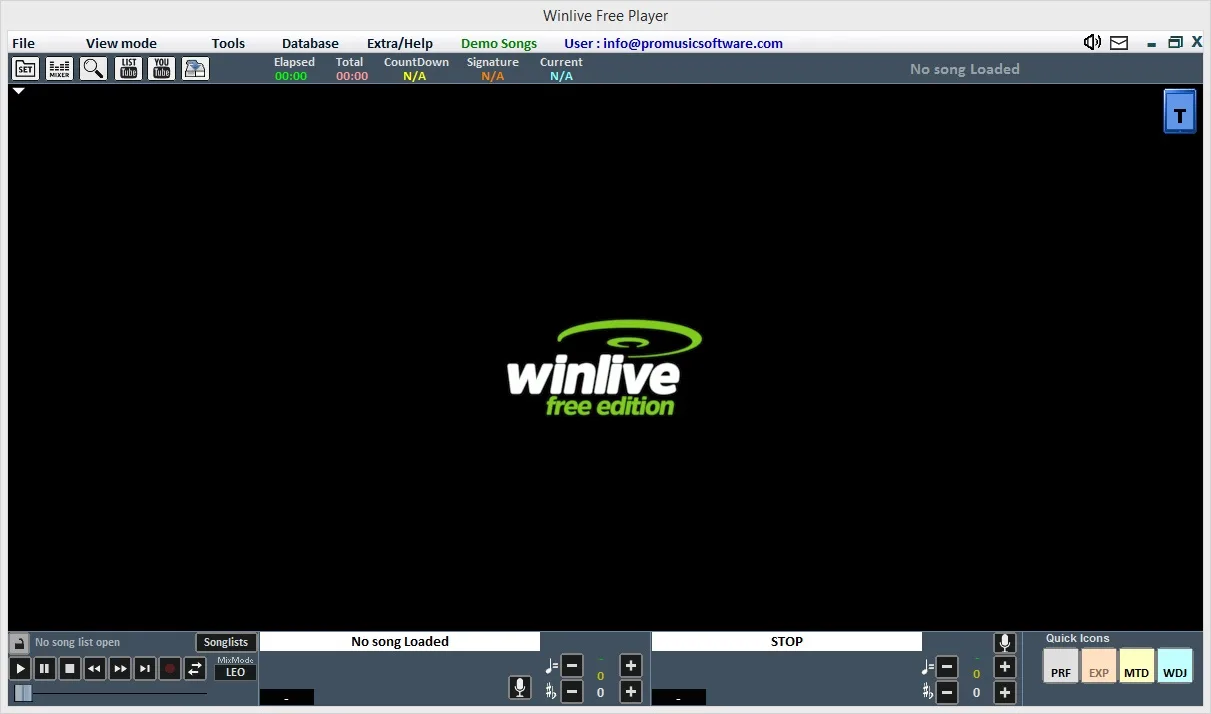Click the speaker volume icon at top
This screenshot has width=1211, height=714.
(1092, 42)
